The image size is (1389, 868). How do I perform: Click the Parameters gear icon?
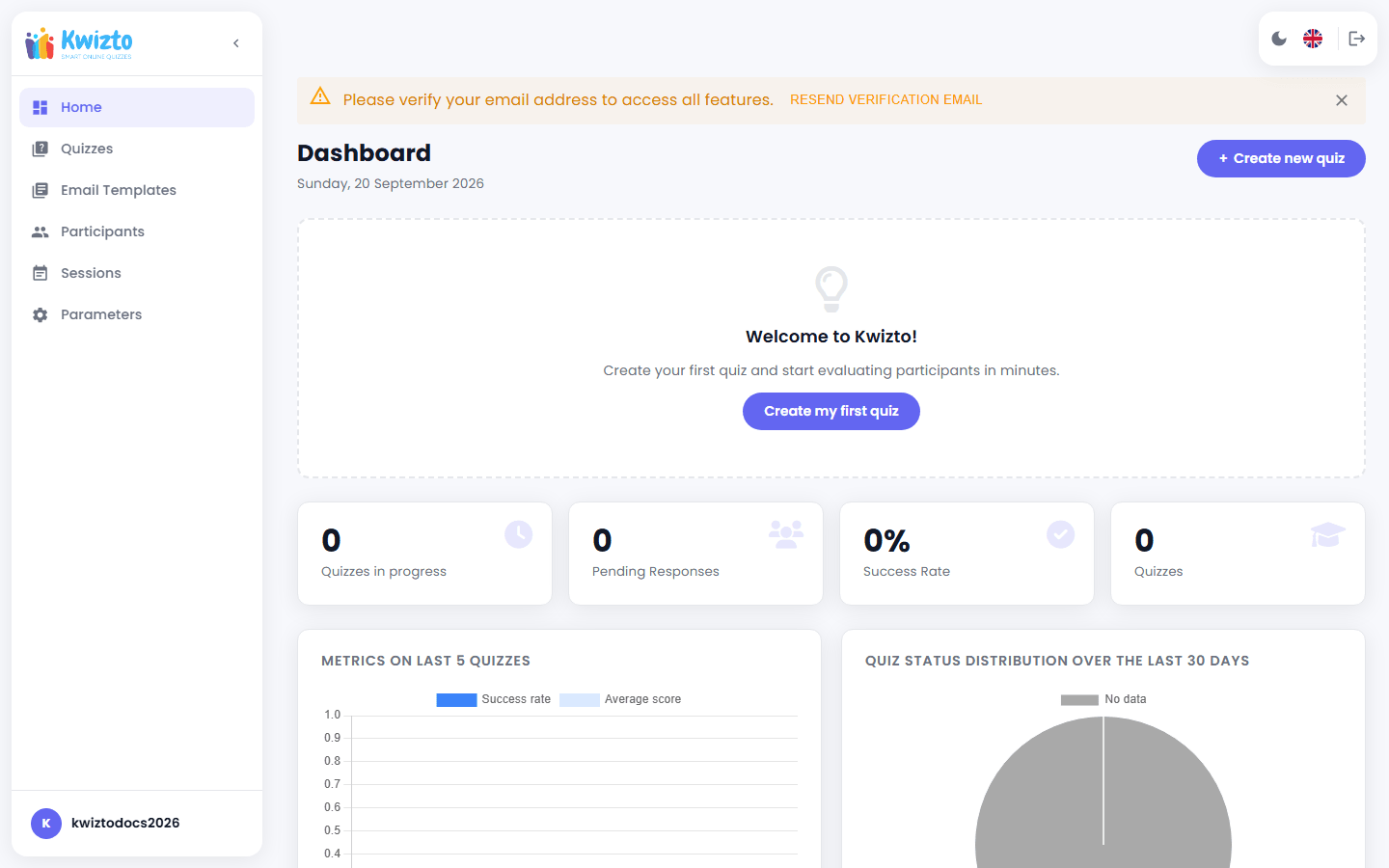pyautogui.click(x=40, y=314)
